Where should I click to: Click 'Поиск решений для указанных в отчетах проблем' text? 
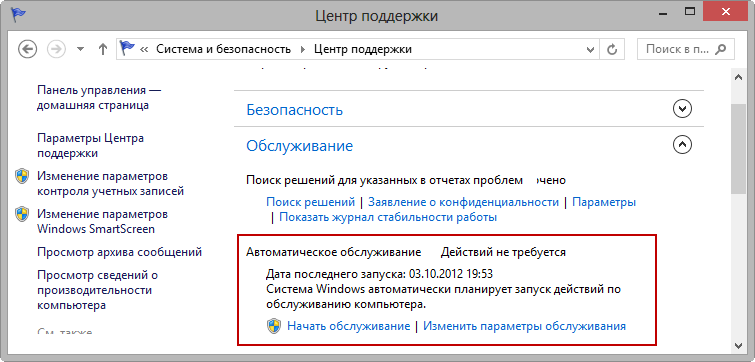[x=384, y=180]
